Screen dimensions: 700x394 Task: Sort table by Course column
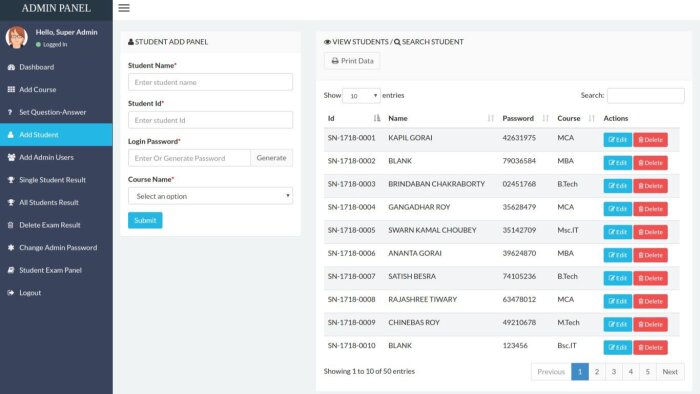pyautogui.click(x=576, y=118)
